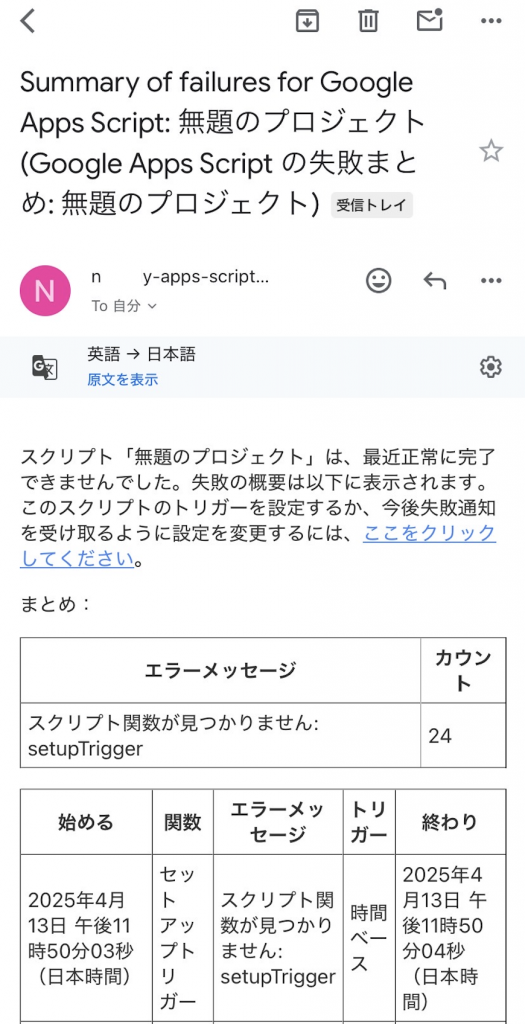Tap the email subject heading text

pyautogui.click(x=223, y=144)
